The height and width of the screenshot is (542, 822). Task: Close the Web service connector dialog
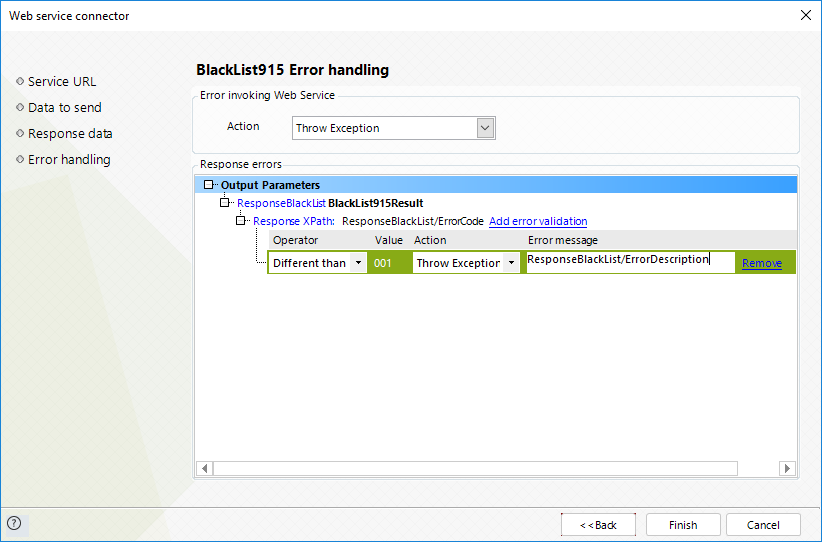tap(806, 15)
